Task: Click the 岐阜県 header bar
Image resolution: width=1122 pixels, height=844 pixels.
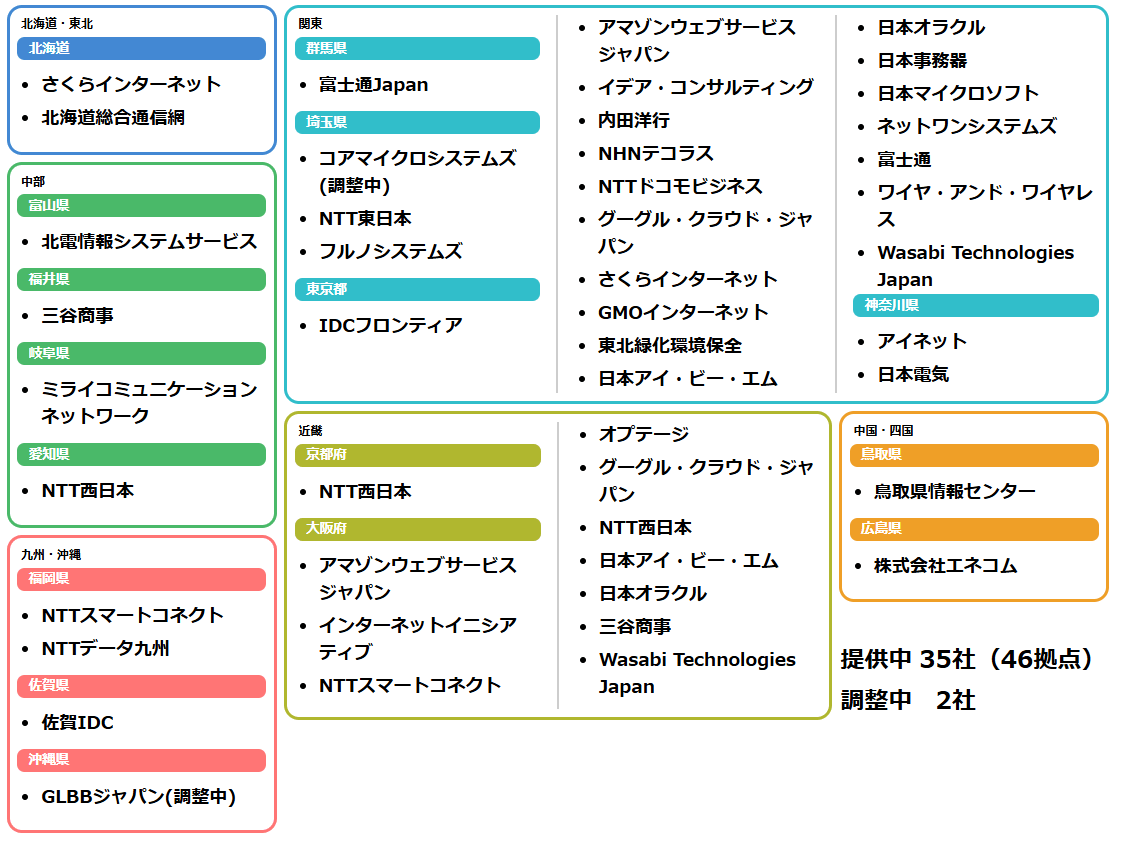Action: coord(142,354)
